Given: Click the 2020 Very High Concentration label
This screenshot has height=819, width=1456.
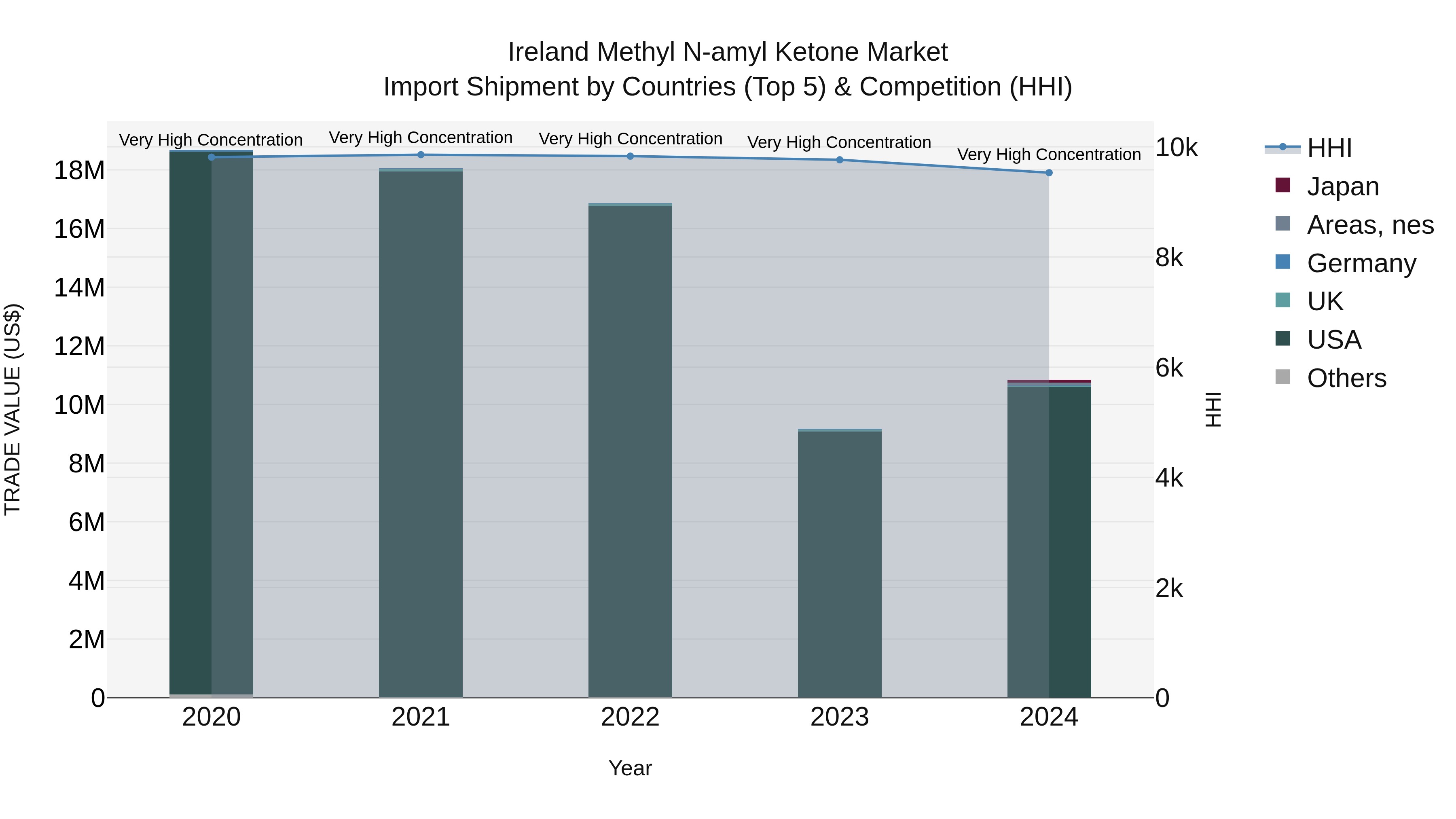Looking at the screenshot, I should [x=211, y=140].
